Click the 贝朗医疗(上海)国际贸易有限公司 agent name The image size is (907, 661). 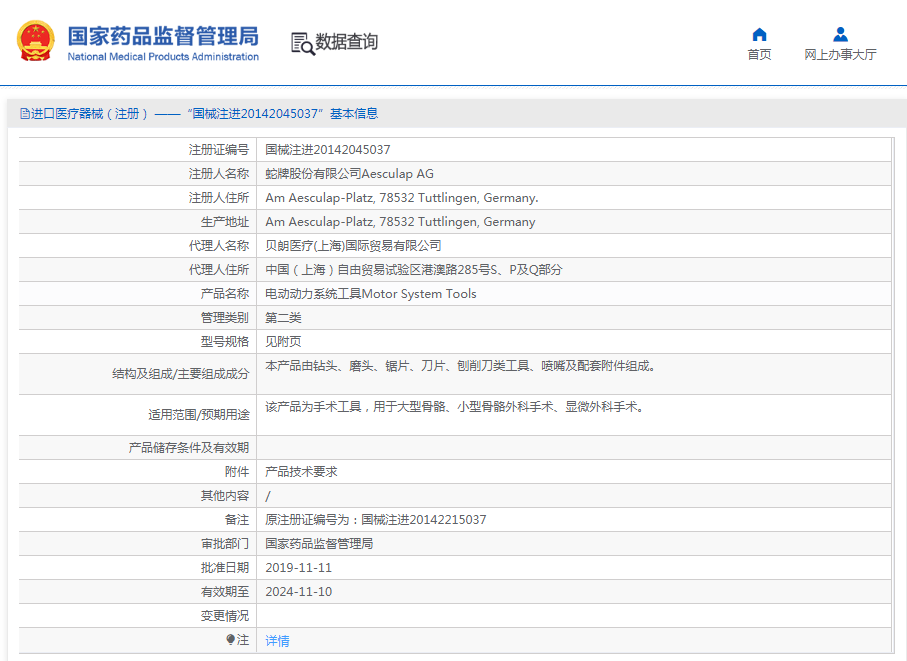tap(352, 245)
